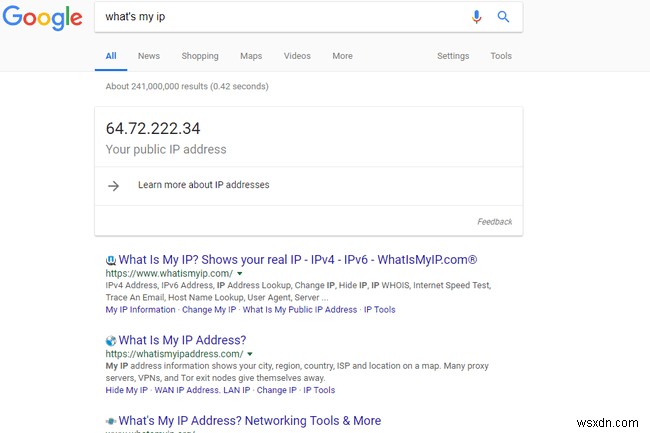This screenshot has width=650, height=433.
Task: Expand the whatismyipaddress.com URL dropdown arrow
Action: (251, 354)
